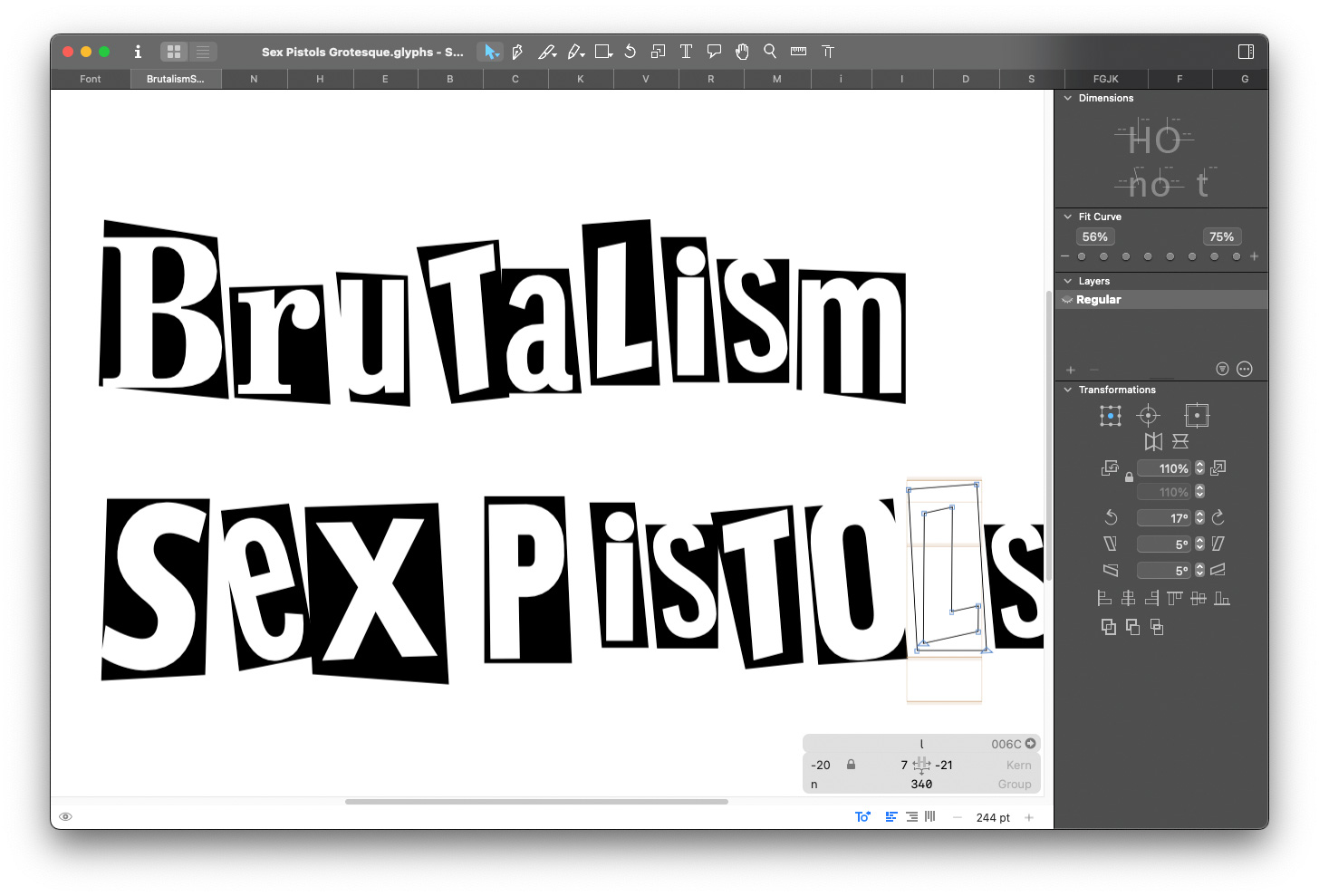1319x896 pixels.
Task: Switch to the Font tab
Action: (x=90, y=79)
